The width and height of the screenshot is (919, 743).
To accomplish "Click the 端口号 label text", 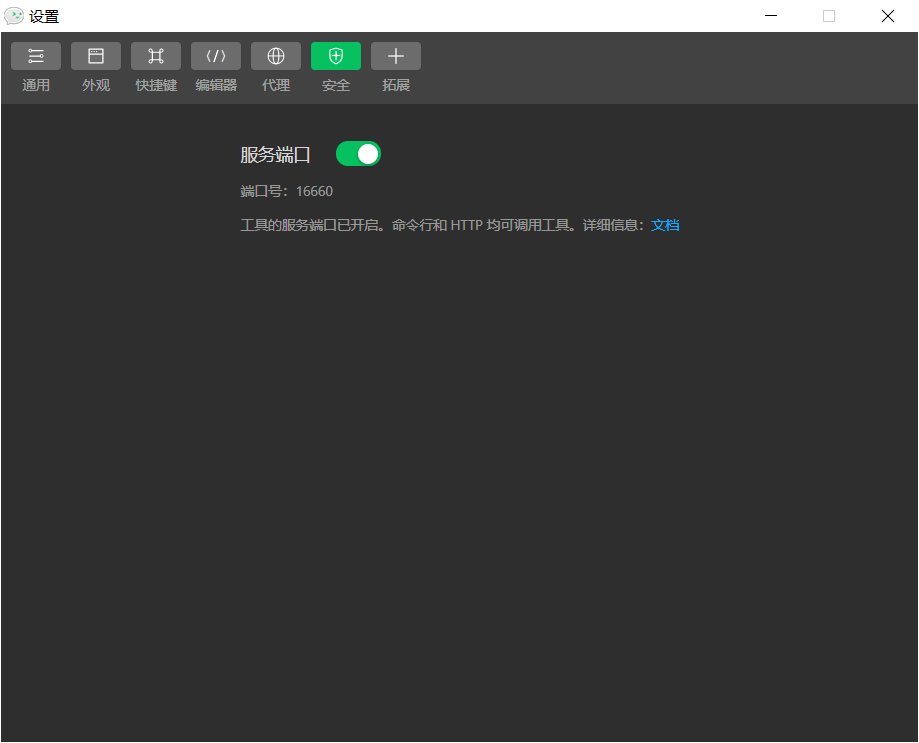I will [x=260, y=190].
